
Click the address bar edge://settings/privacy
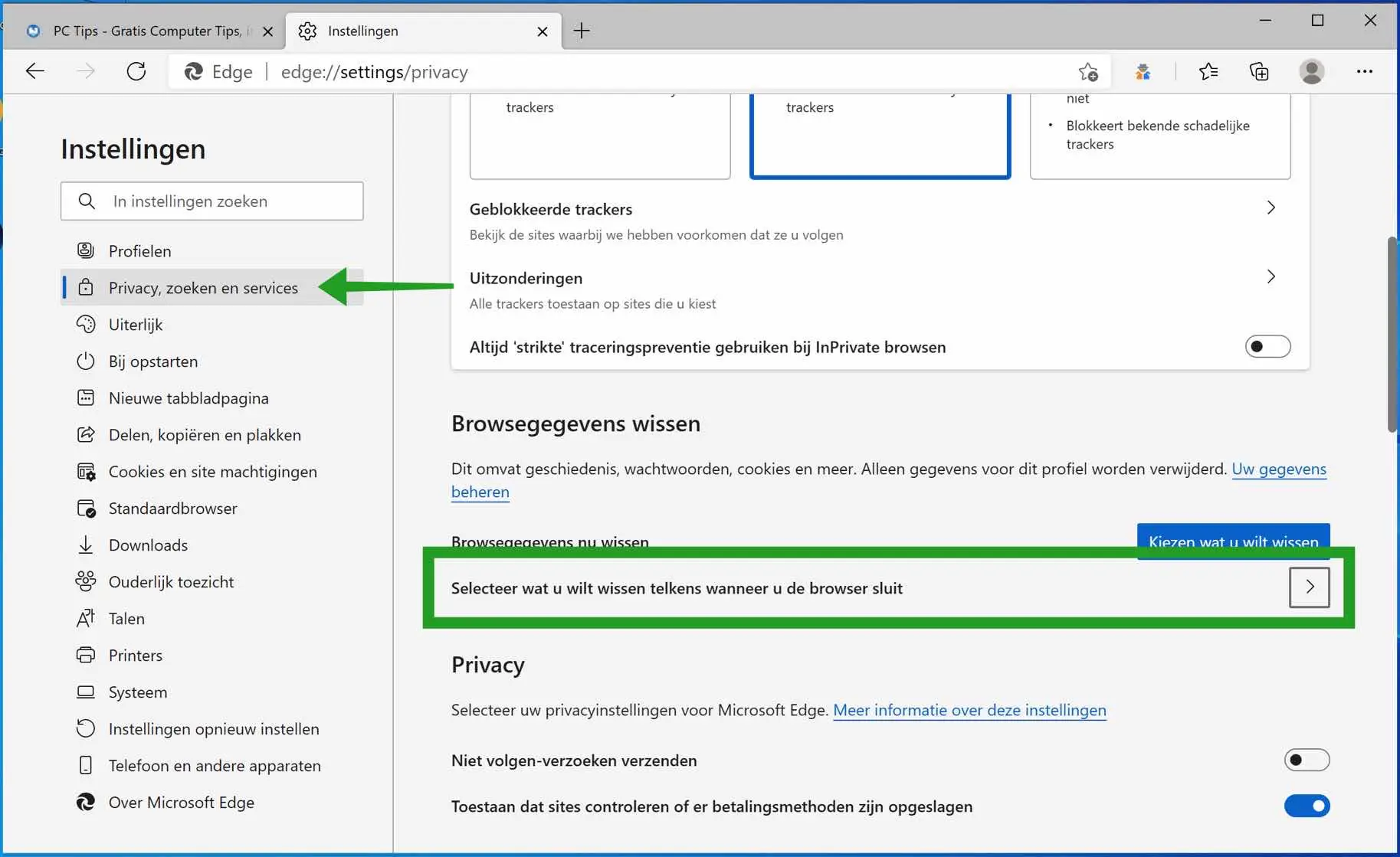(x=375, y=72)
